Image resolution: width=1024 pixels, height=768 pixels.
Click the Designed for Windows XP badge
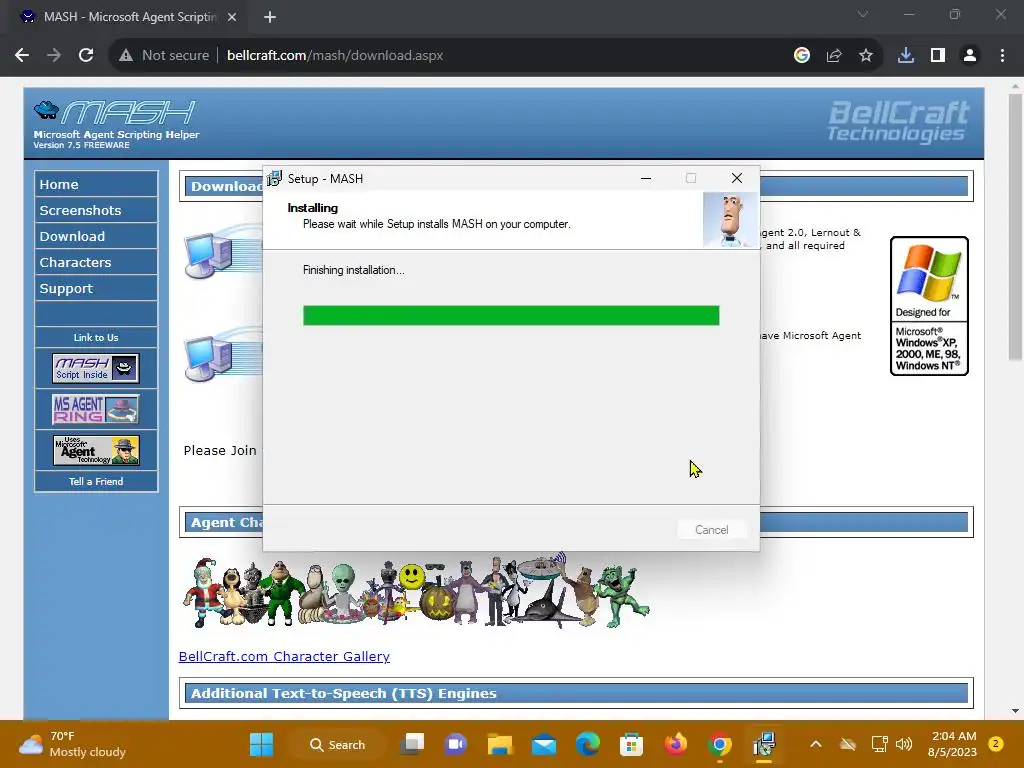click(929, 306)
